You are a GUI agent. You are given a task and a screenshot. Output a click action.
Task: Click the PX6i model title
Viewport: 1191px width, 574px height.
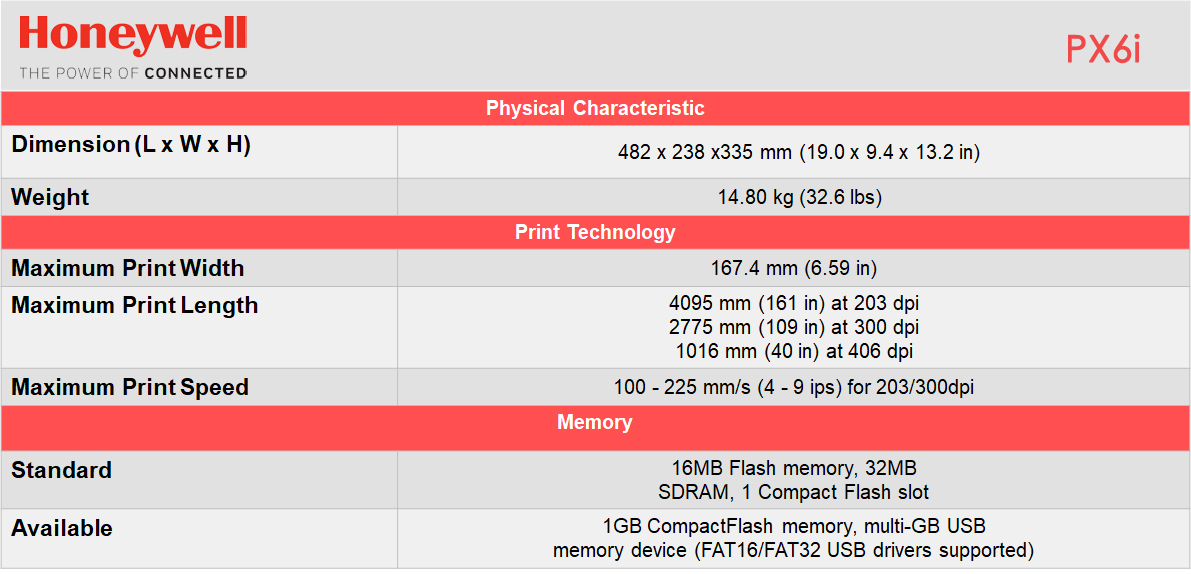(x=1103, y=50)
